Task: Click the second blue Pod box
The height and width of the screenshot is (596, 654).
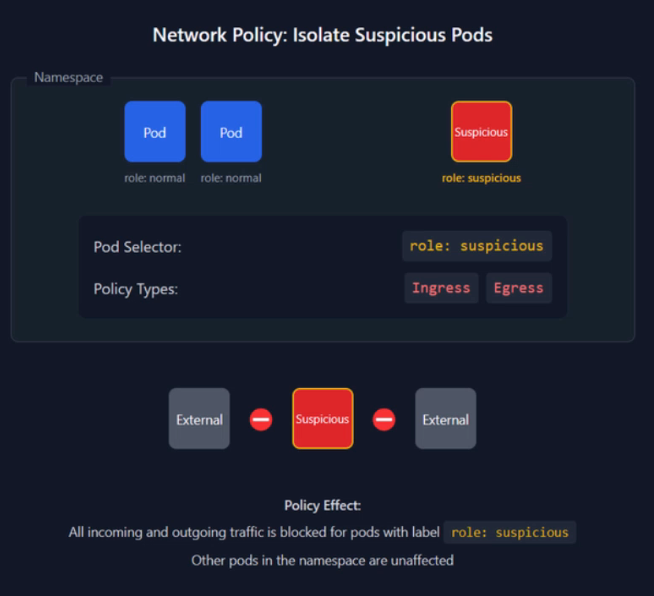Action: pyautogui.click(x=231, y=132)
